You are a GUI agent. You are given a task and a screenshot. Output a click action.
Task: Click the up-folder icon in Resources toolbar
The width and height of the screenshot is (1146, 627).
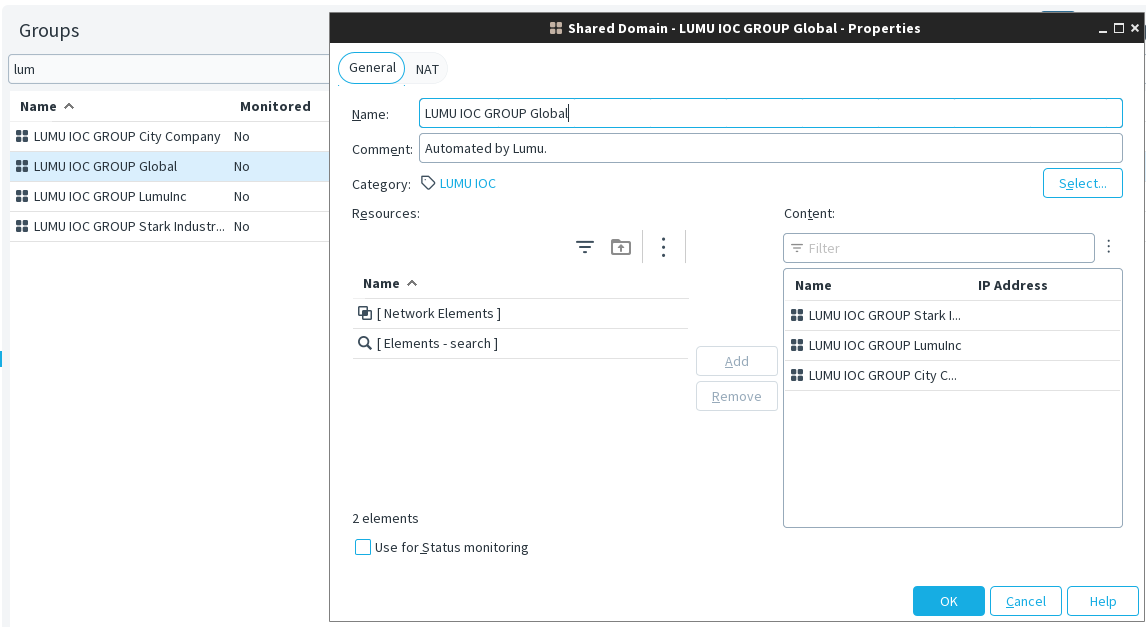click(621, 247)
